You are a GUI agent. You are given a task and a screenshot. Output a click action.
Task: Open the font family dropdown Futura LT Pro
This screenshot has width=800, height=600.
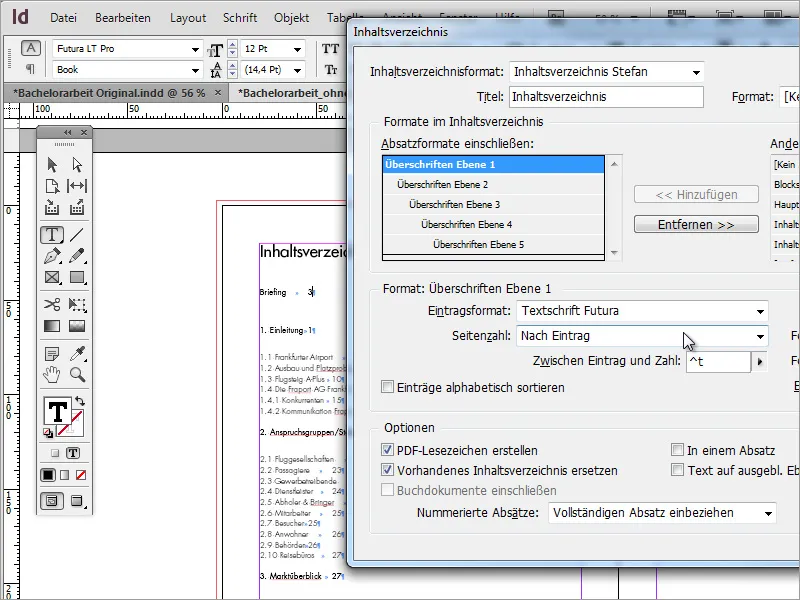(x=195, y=49)
